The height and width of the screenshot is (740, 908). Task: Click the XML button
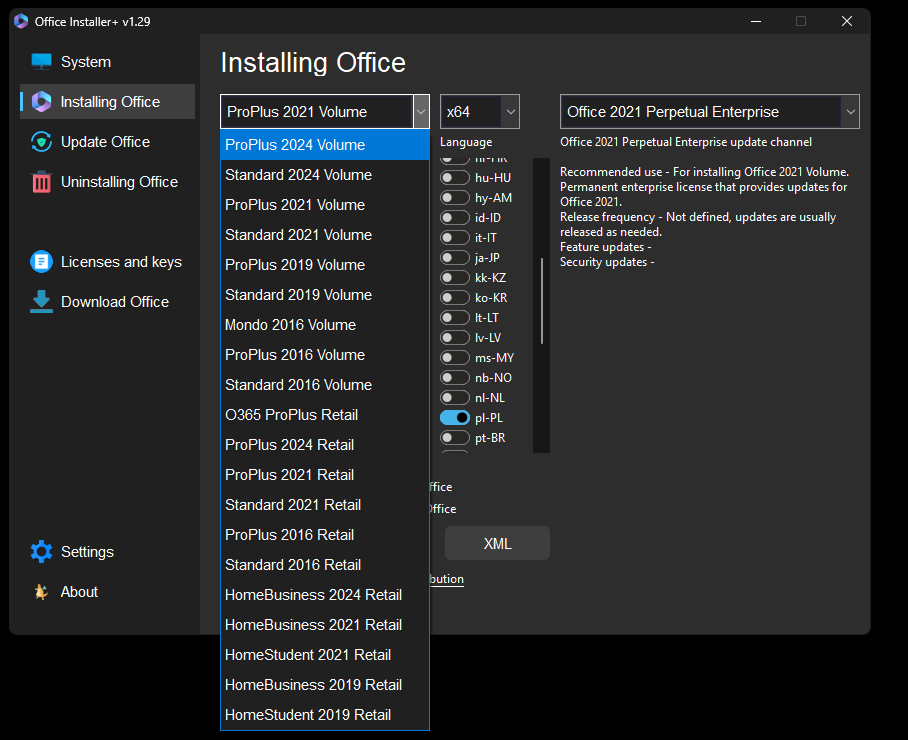[x=497, y=543]
